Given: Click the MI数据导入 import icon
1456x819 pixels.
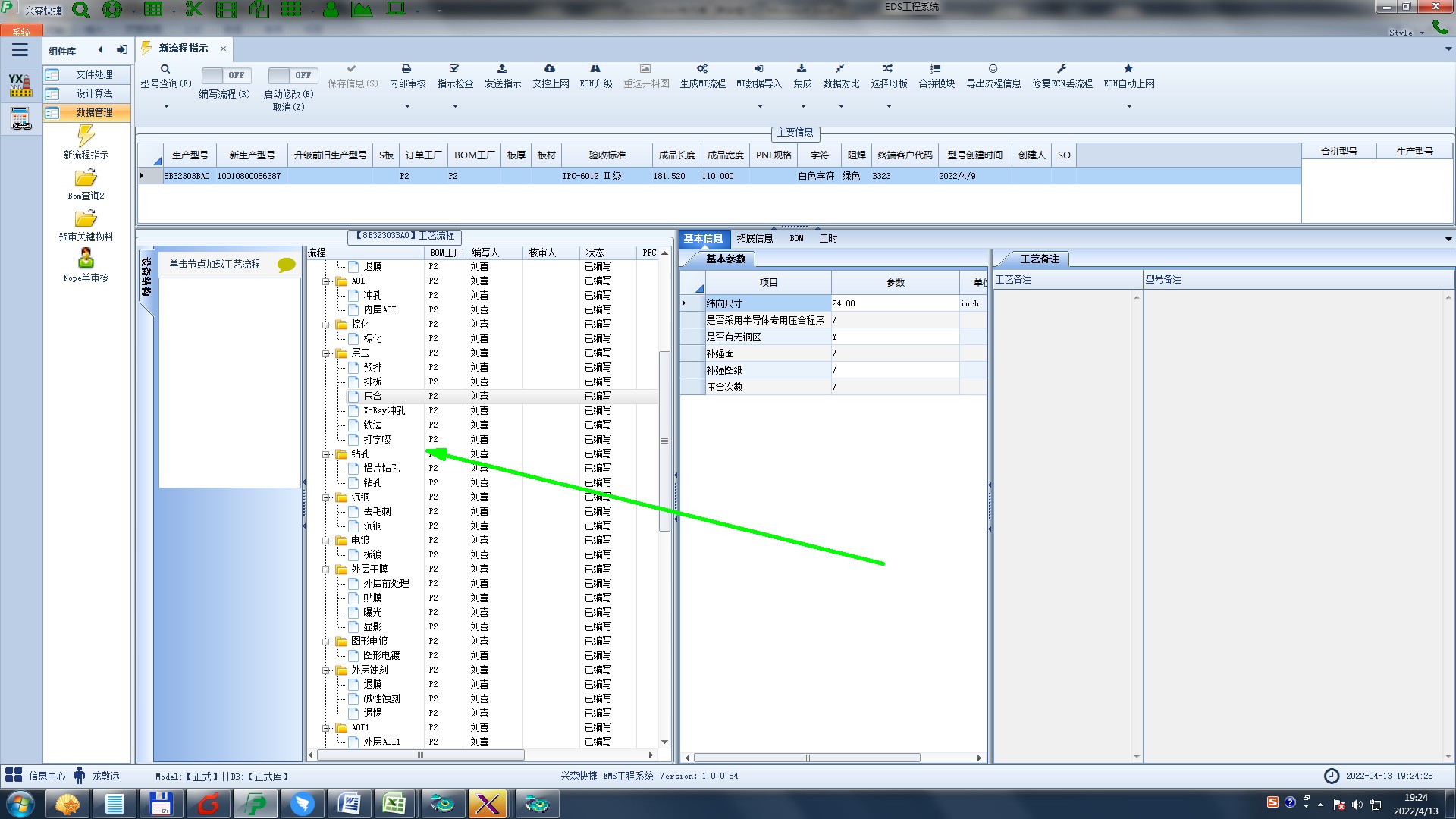Looking at the screenshot, I should (759, 69).
